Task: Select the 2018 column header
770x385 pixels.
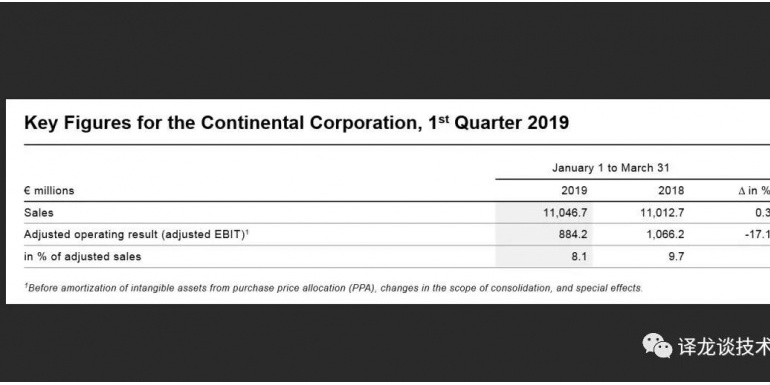Action: [x=671, y=191]
